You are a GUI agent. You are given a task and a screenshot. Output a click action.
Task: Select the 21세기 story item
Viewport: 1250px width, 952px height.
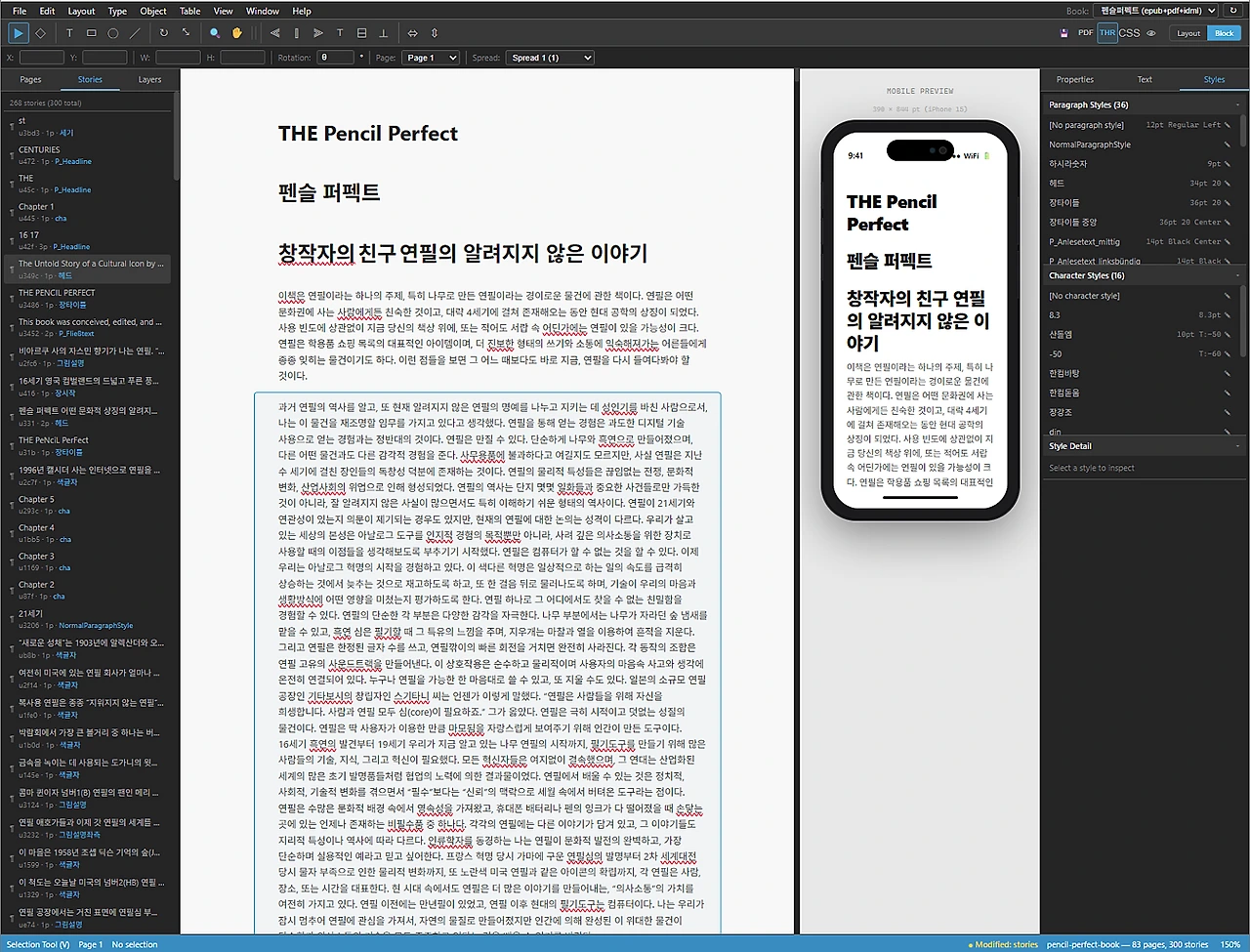pos(88,619)
